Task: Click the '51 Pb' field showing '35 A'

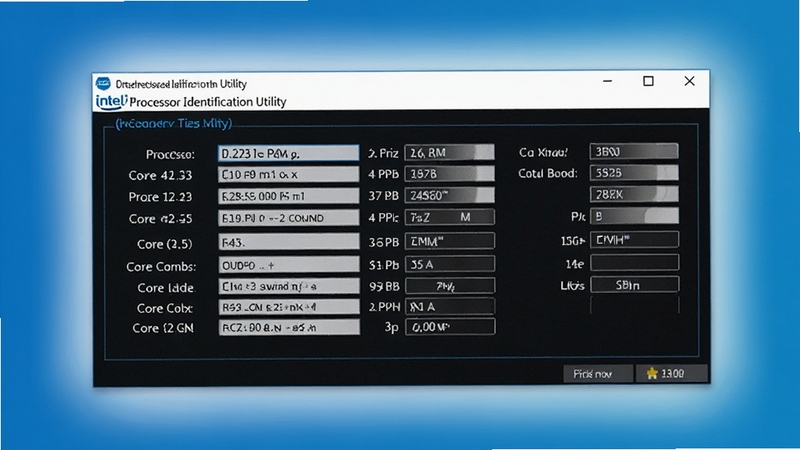Action: pos(449,264)
